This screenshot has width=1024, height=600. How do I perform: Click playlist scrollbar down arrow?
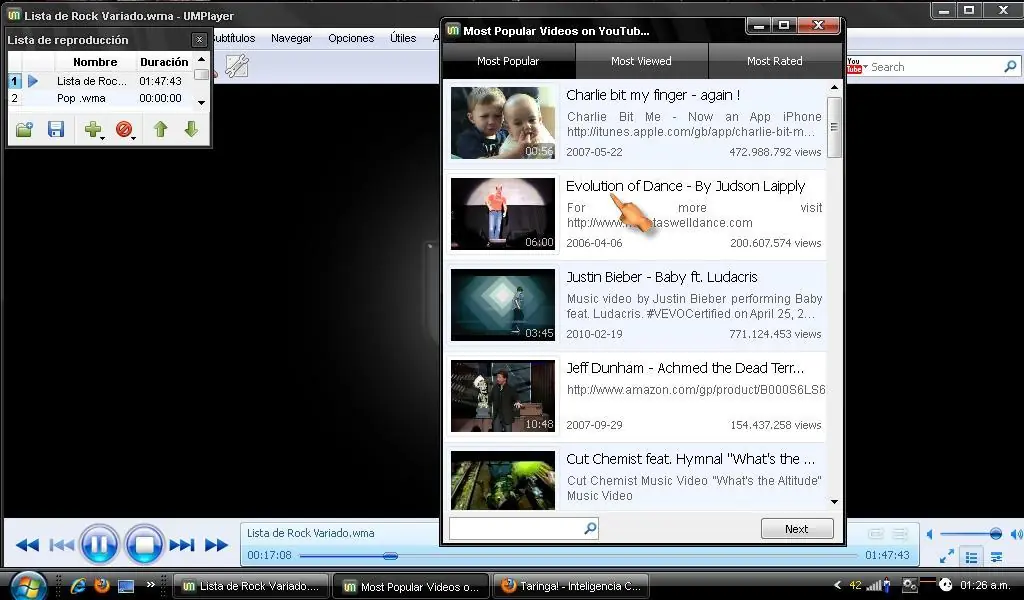201,103
